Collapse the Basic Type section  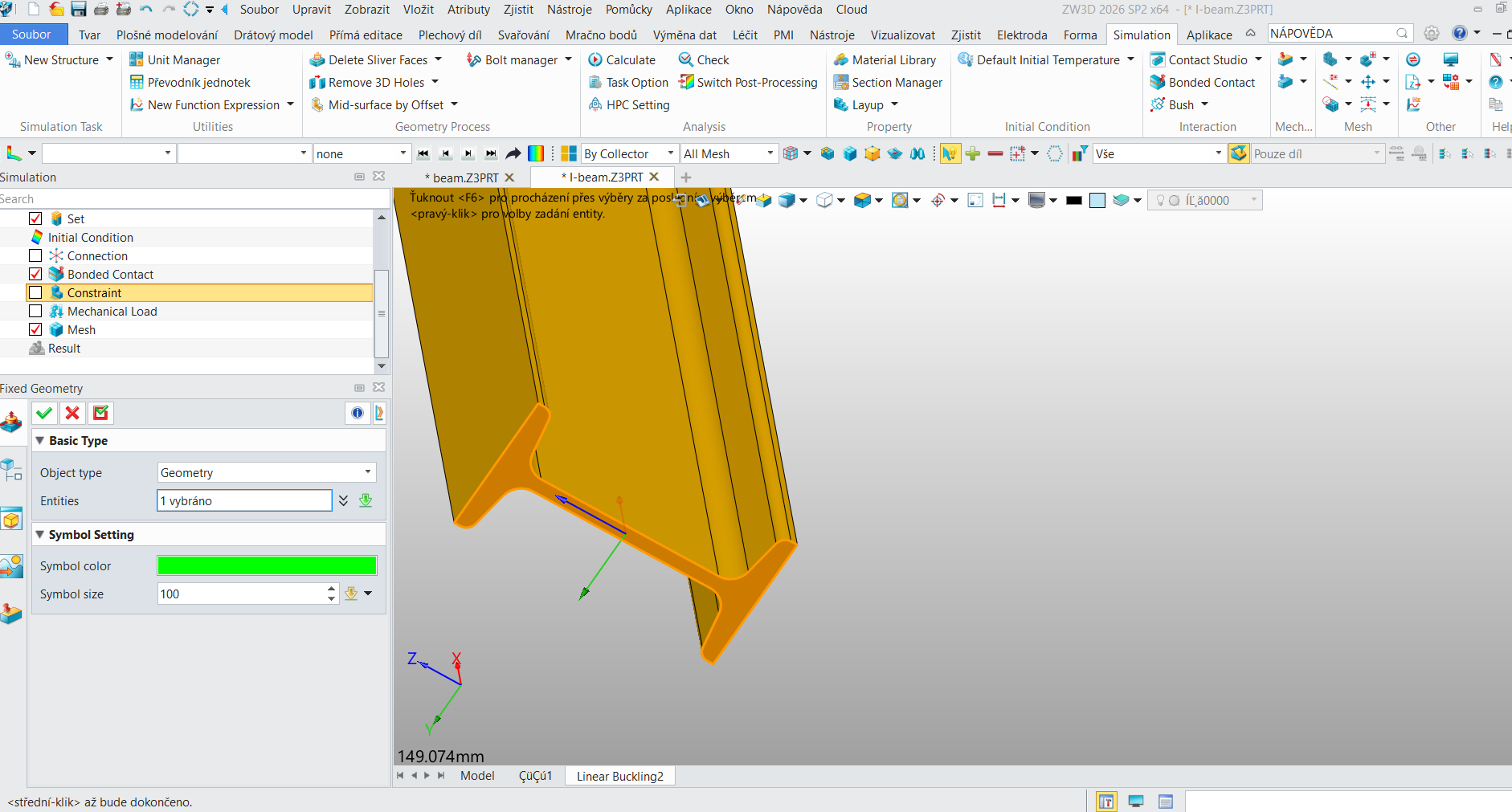(x=40, y=440)
